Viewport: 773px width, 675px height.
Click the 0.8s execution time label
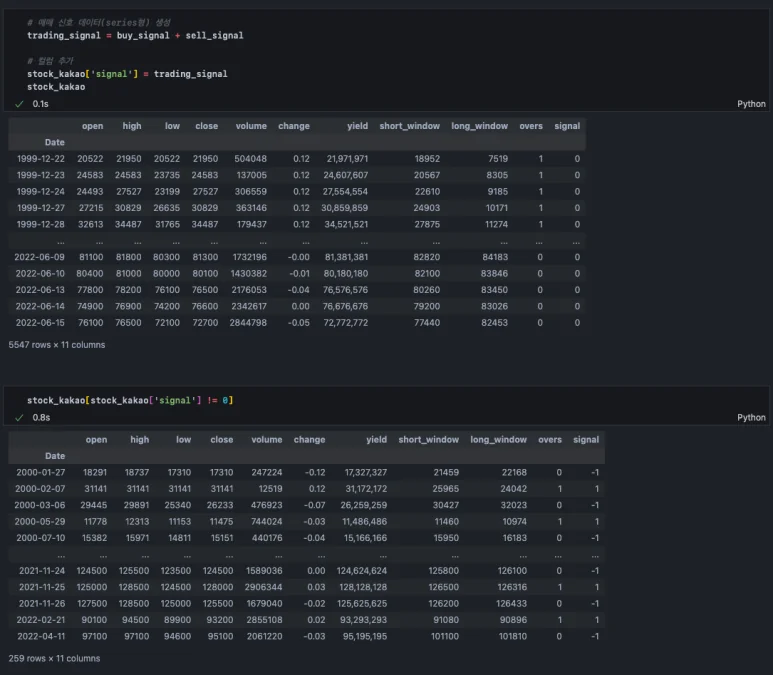41,418
